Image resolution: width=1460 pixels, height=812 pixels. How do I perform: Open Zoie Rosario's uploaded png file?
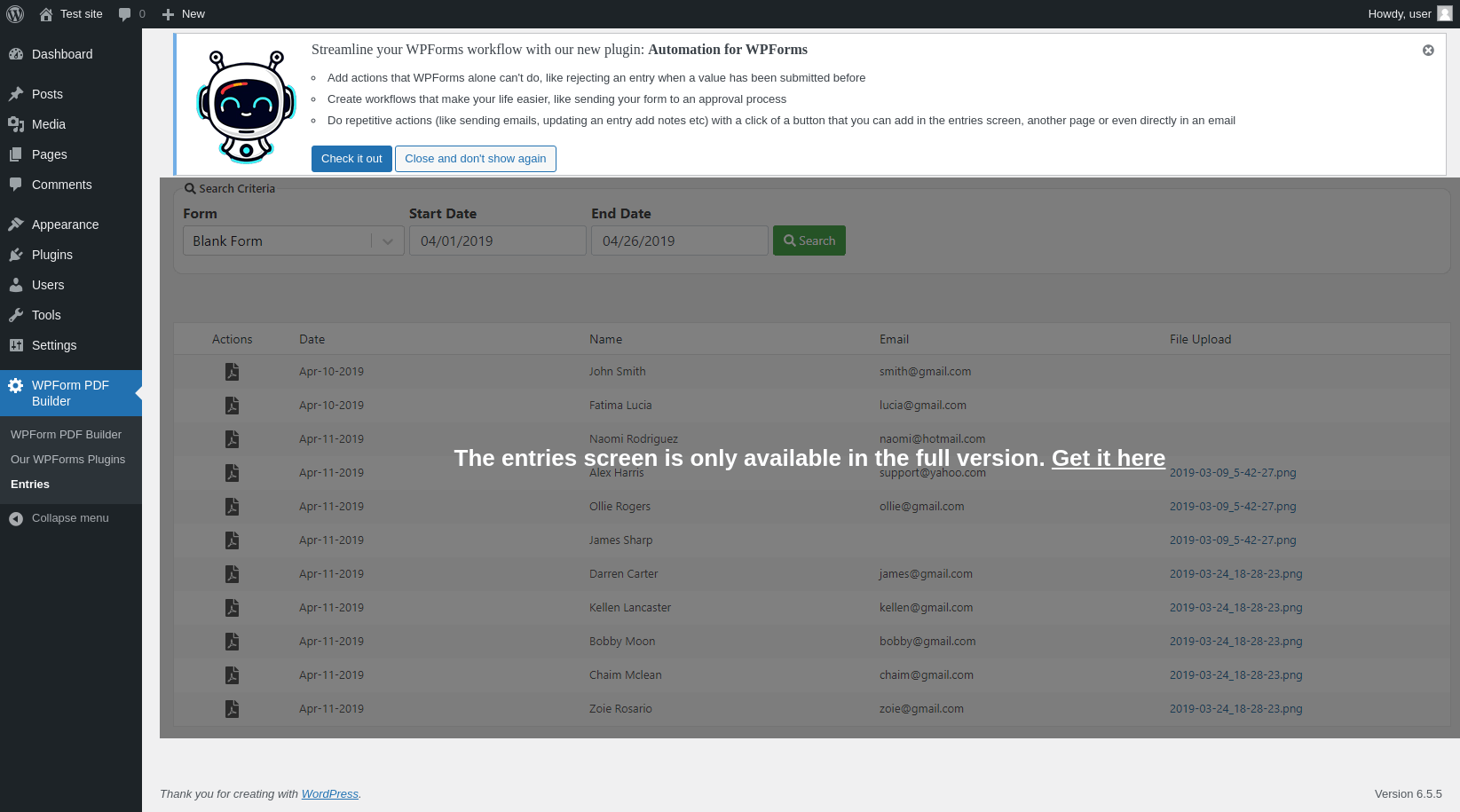(x=1236, y=709)
